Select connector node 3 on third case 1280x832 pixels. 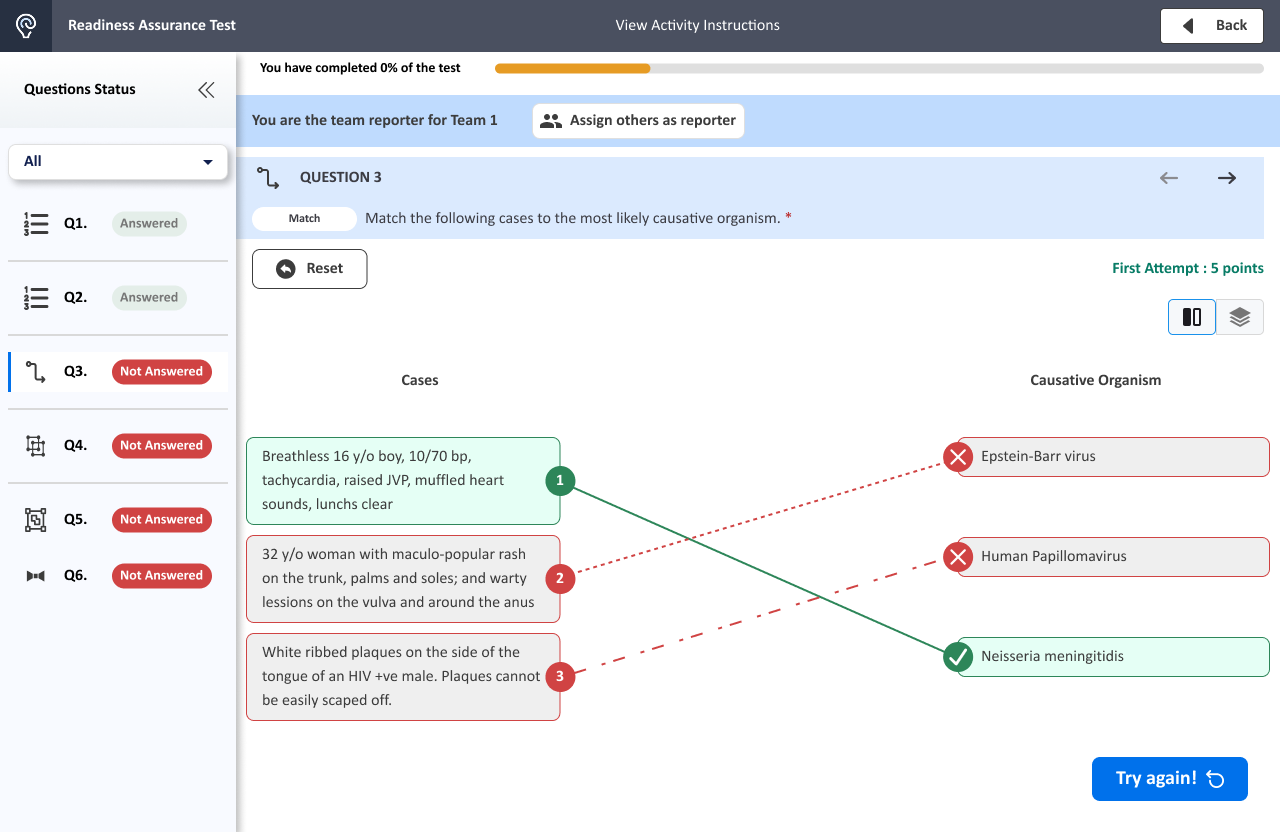pos(559,677)
